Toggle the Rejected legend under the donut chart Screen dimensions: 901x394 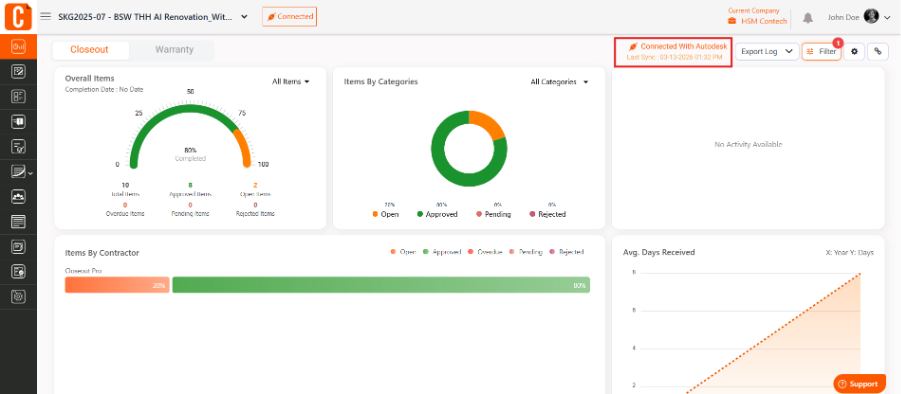(x=548, y=214)
